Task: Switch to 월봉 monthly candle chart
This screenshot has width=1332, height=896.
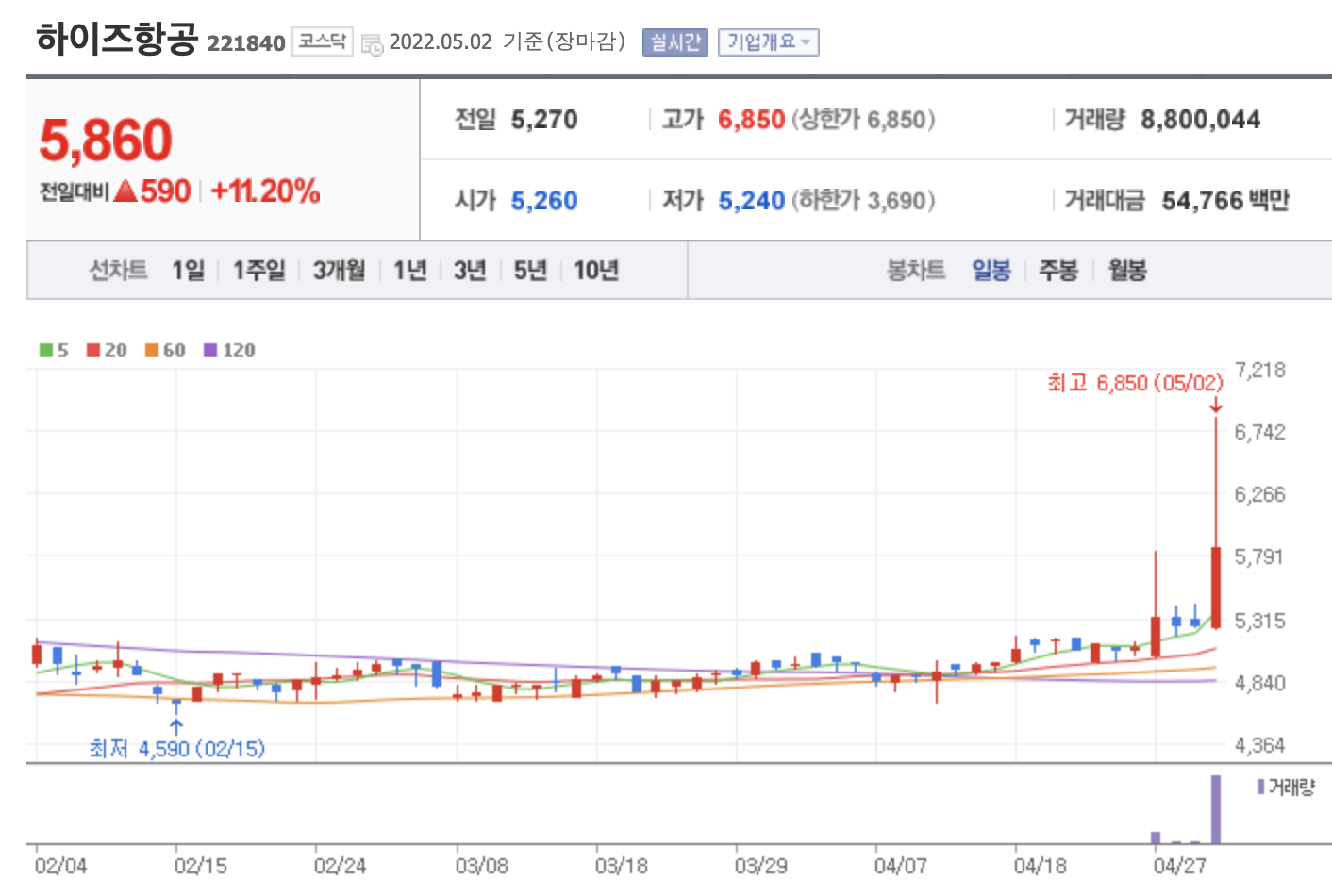Action: pyautogui.click(x=1127, y=271)
